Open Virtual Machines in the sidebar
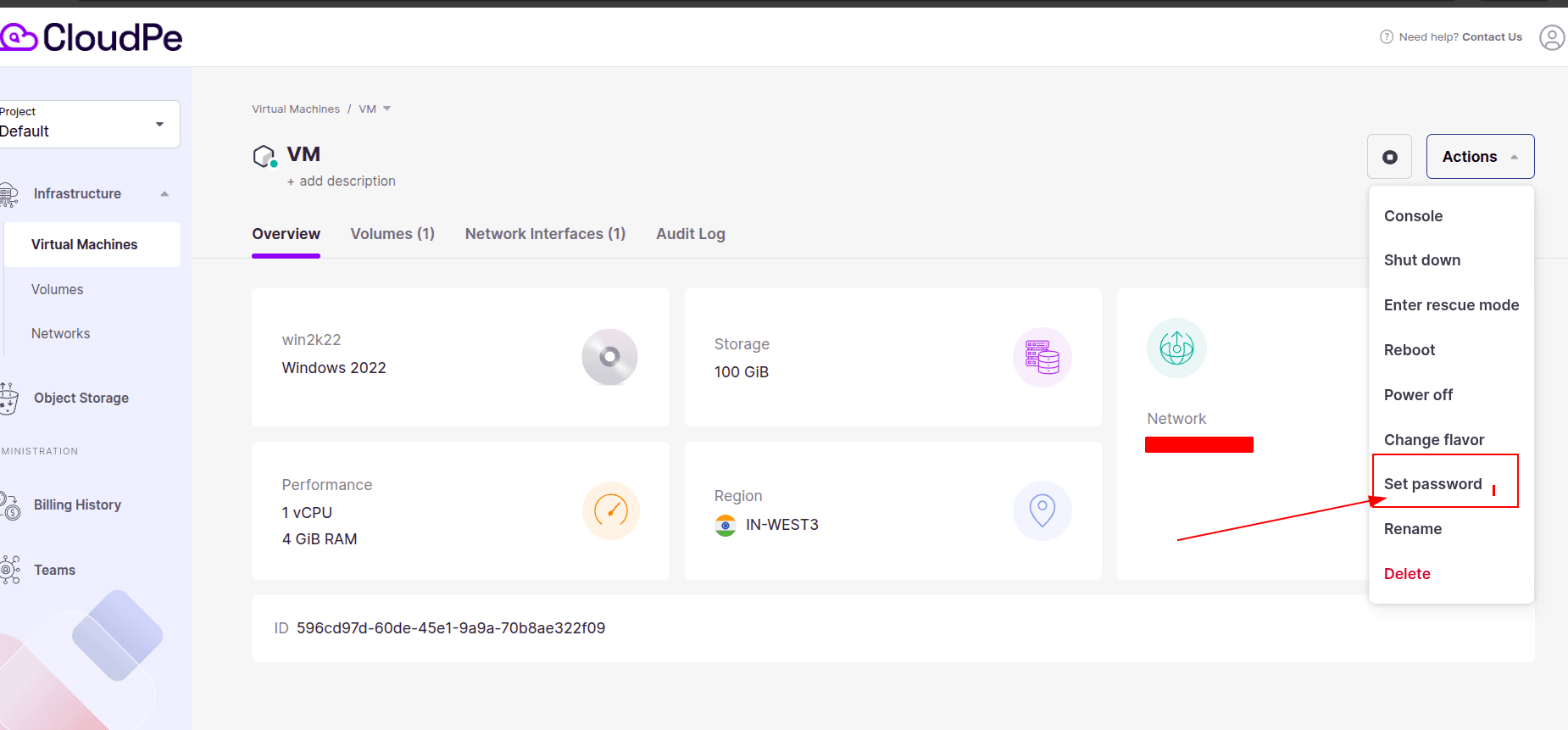This screenshot has height=730, width=1568. click(92, 244)
